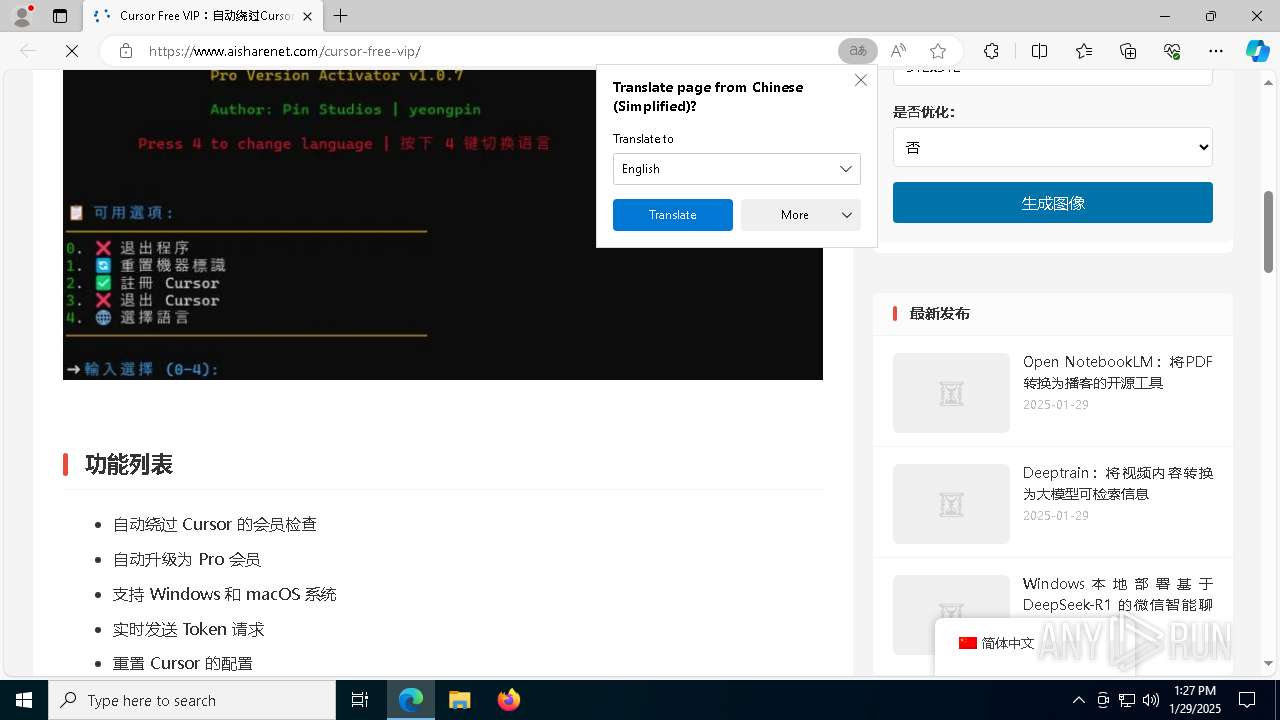The image size is (1280, 720).
Task: Click the blue Translate button
Action: pos(673,215)
